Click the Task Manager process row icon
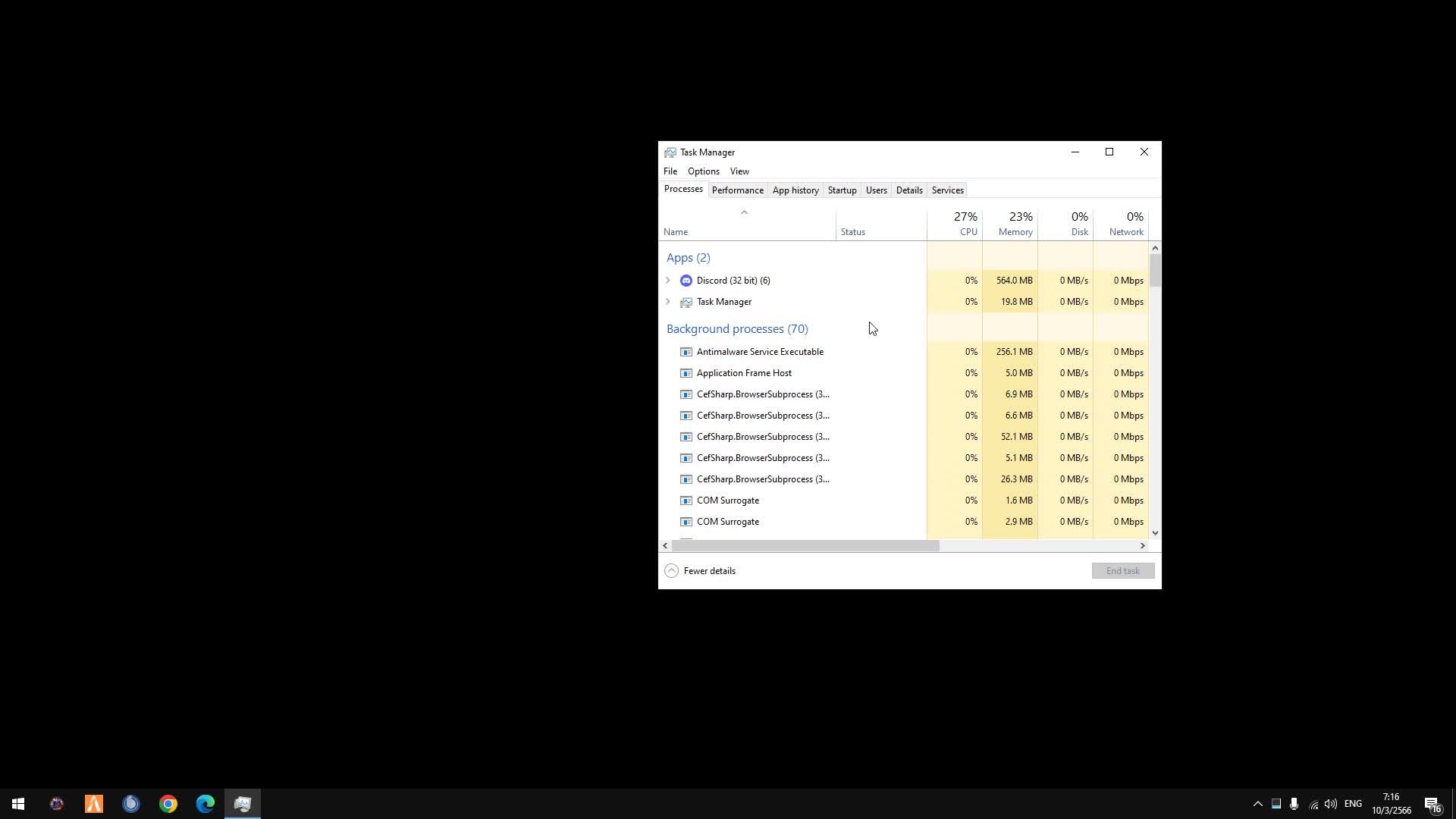The image size is (1456, 819). coord(686,302)
